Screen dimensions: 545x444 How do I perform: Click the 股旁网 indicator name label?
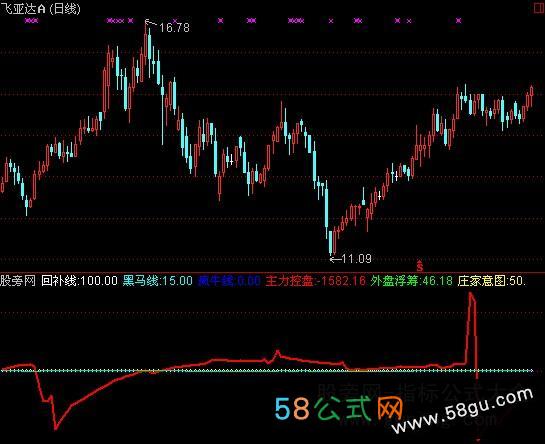[18, 281]
